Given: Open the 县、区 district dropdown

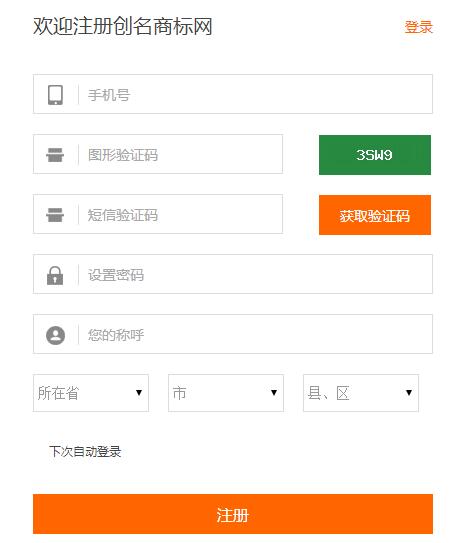Looking at the screenshot, I should tap(361, 393).
